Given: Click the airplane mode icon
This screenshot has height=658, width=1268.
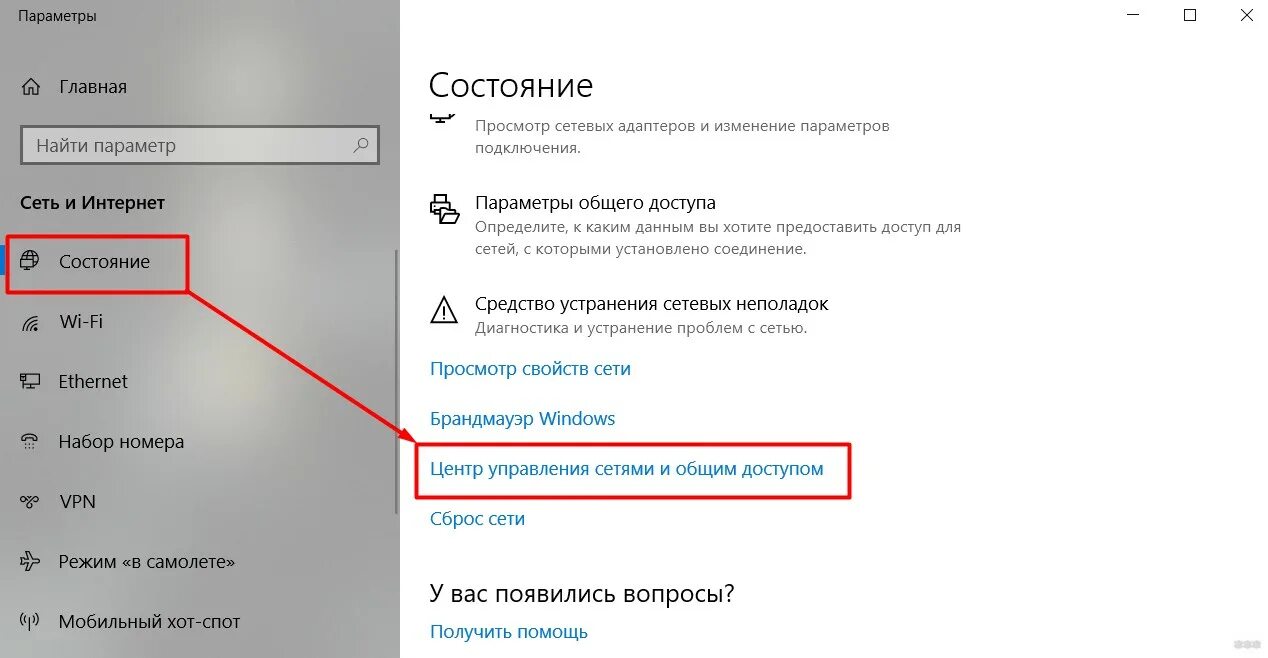Looking at the screenshot, I should [x=30, y=562].
